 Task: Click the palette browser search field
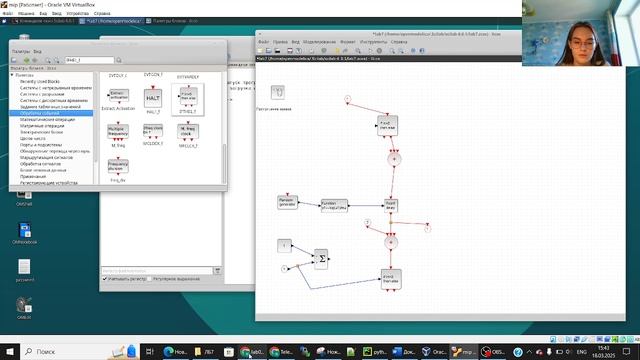[89, 60]
